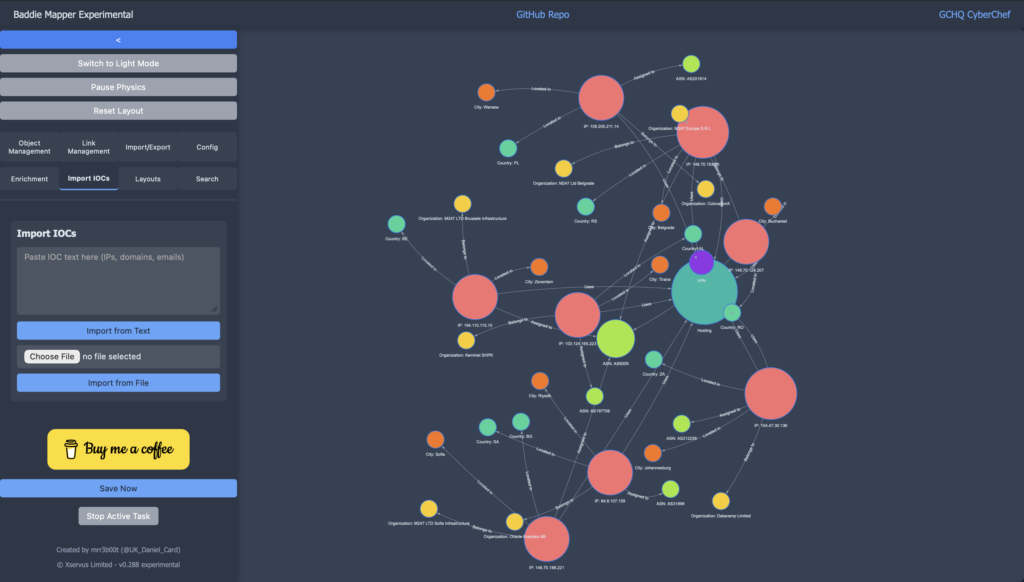Image resolution: width=1024 pixels, height=582 pixels.
Task: Select the IP 154.47.30.136 node
Action: pyautogui.click(x=770, y=393)
